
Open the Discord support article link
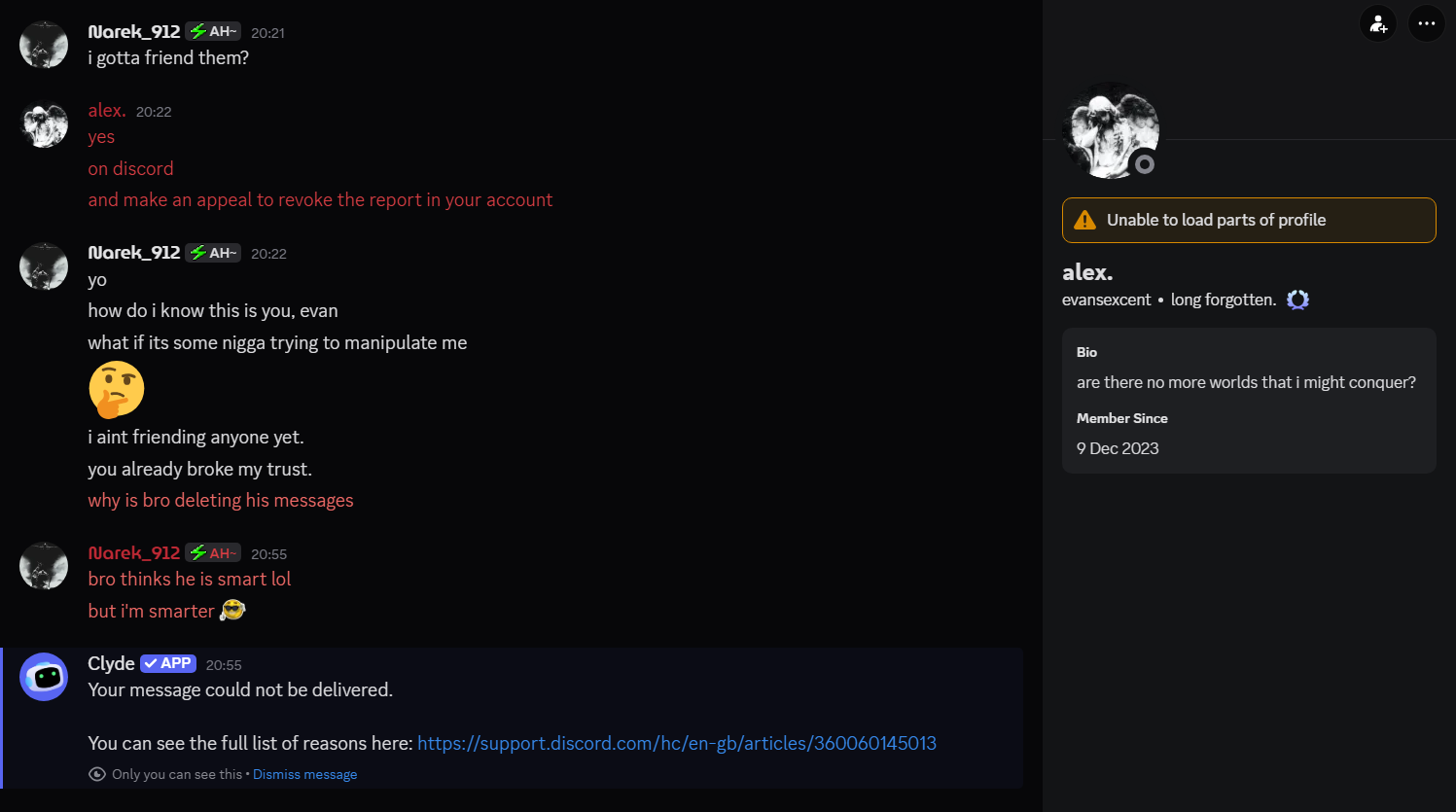pos(676,742)
